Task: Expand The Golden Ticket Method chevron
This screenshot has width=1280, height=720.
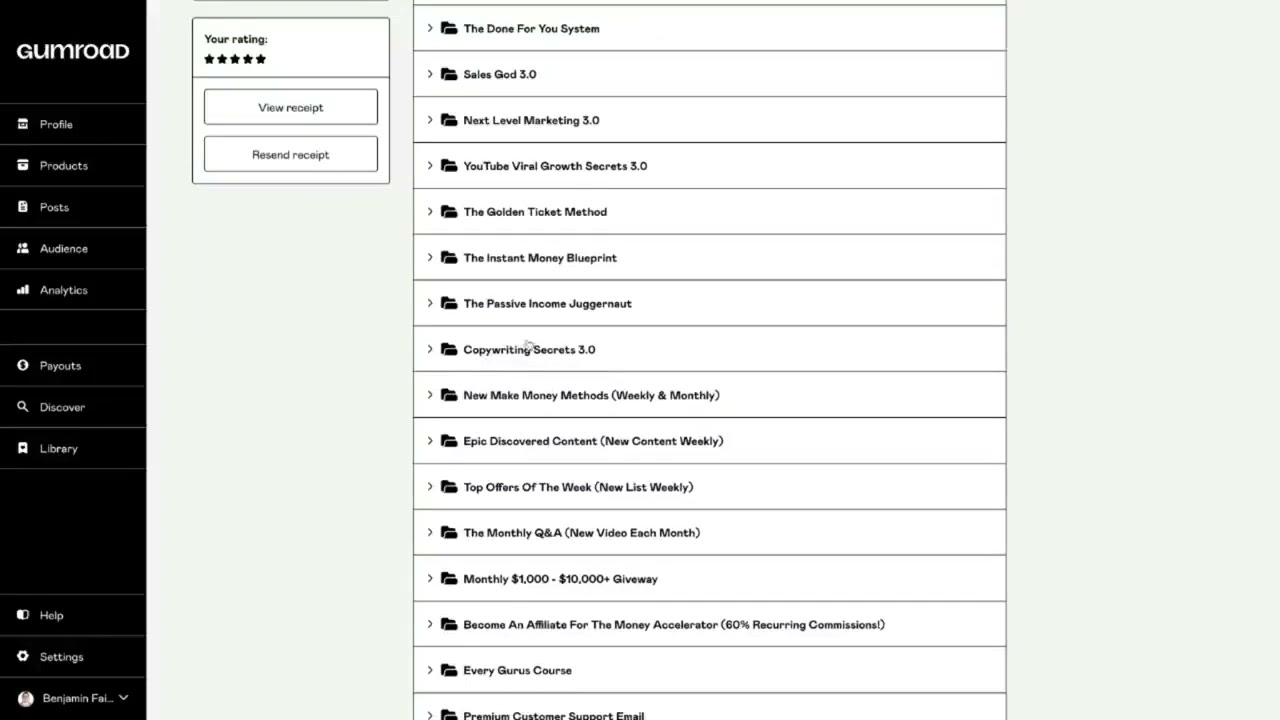Action: click(x=430, y=212)
